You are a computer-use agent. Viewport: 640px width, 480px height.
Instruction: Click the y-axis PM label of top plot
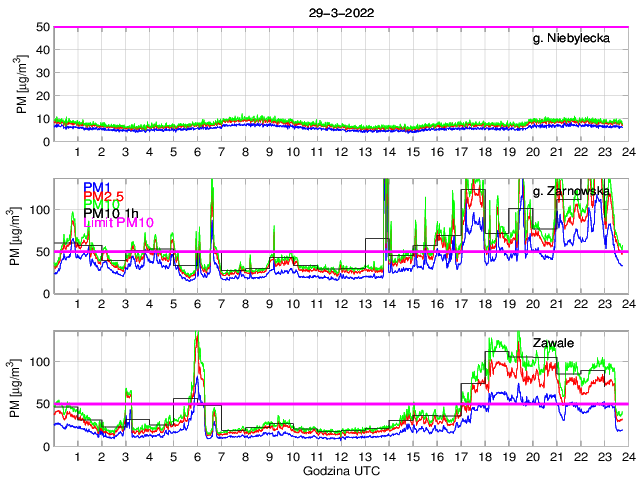coord(21,84)
